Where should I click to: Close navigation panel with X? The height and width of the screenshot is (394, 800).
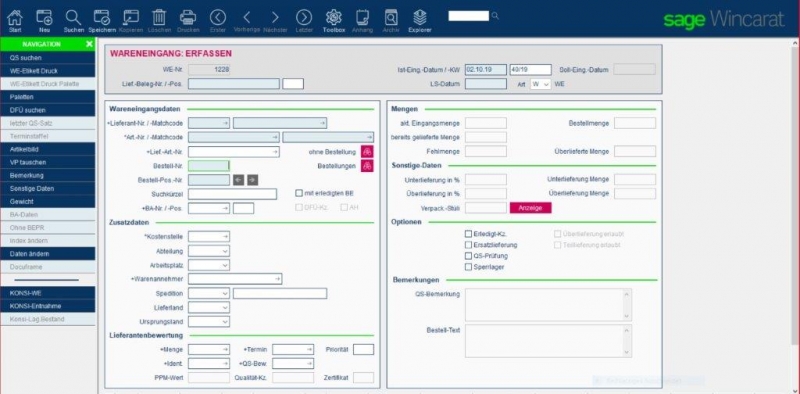[89, 44]
